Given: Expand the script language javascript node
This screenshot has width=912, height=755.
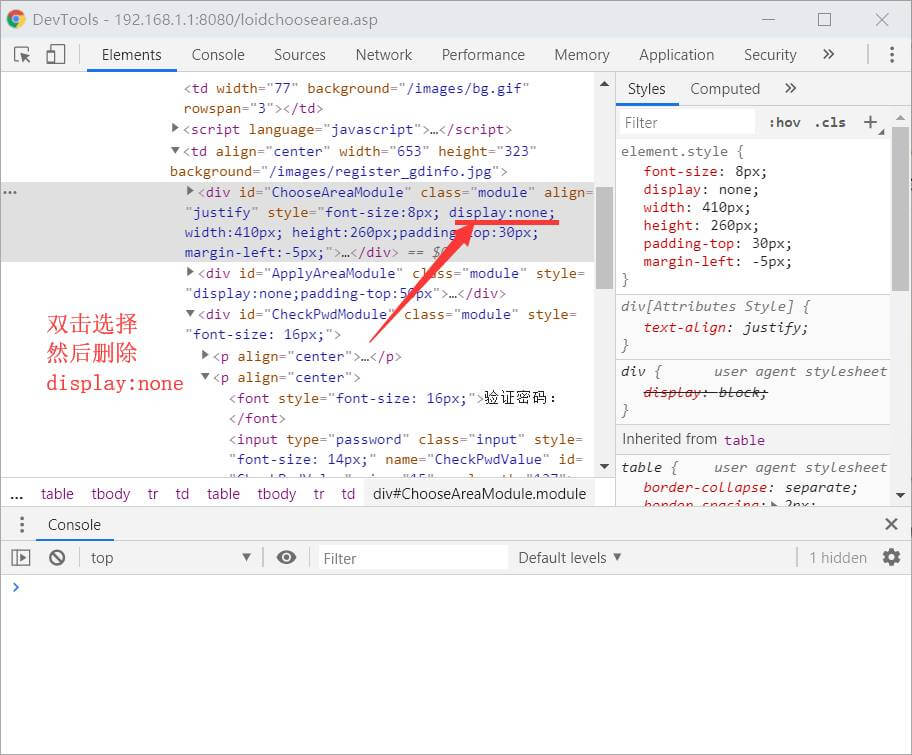Looking at the screenshot, I should tap(176, 128).
